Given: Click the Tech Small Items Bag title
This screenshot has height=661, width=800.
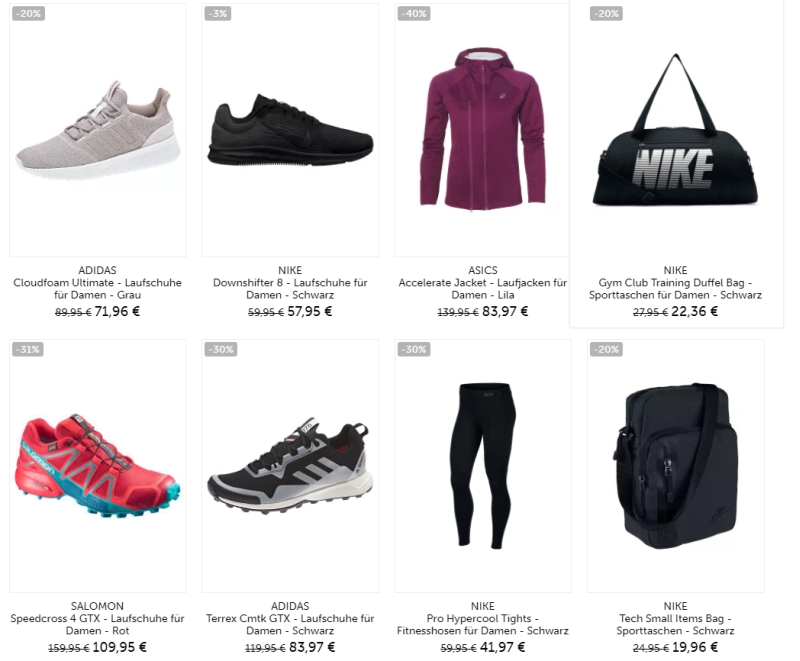Looking at the screenshot, I should tap(676, 624).
